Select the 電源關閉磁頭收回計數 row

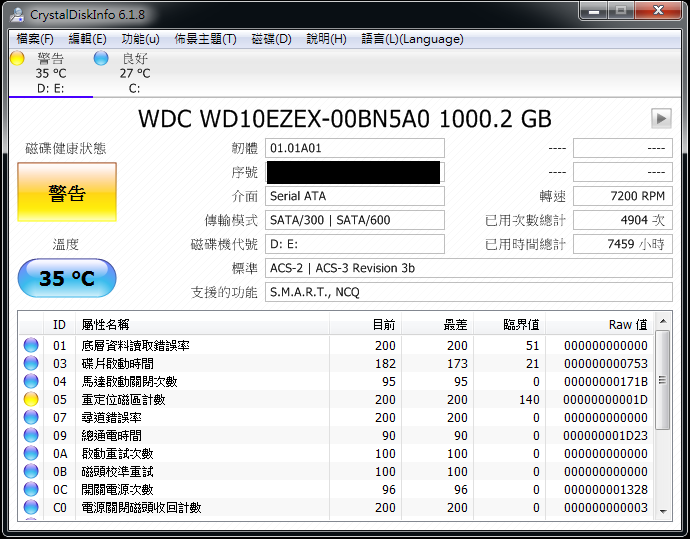pos(337,507)
